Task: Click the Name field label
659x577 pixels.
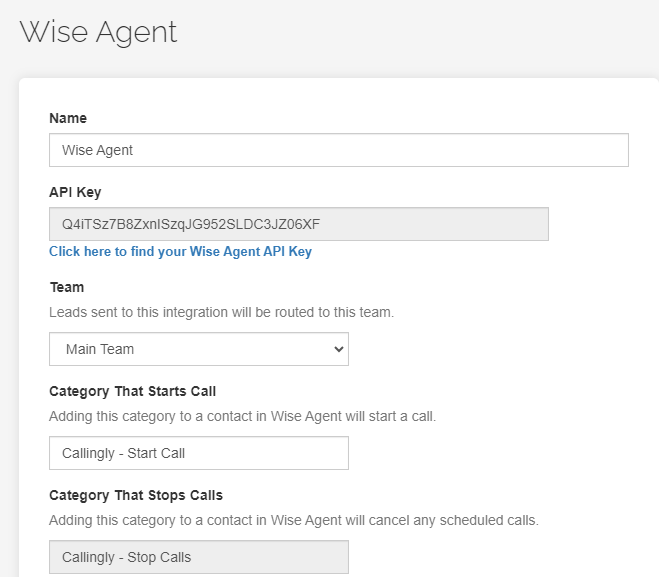Action: click(68, 118)
